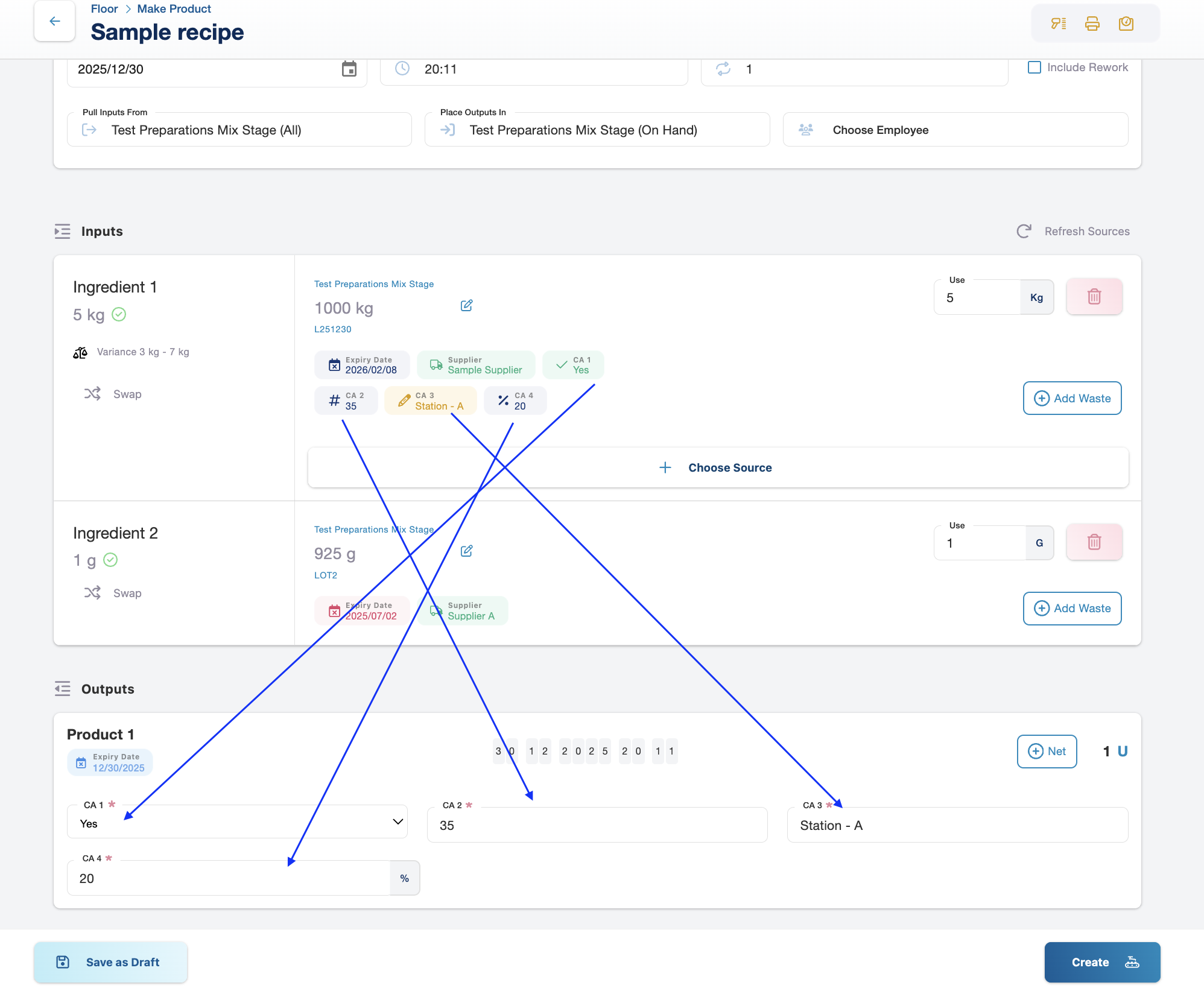Screen dimensions: 1204x994
Task: Click the back arrow button
Action: click(x=54, y=22)
